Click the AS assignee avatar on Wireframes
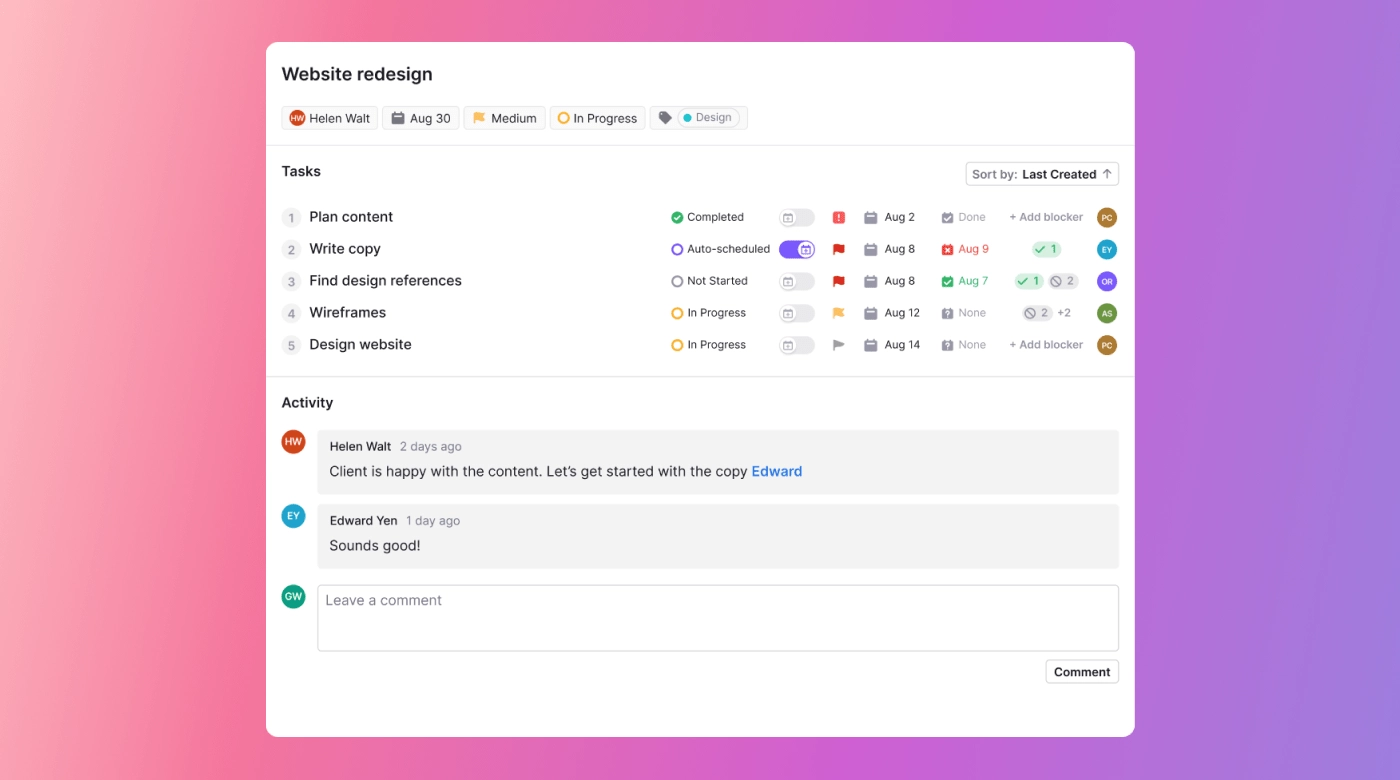 [1106, 313]
